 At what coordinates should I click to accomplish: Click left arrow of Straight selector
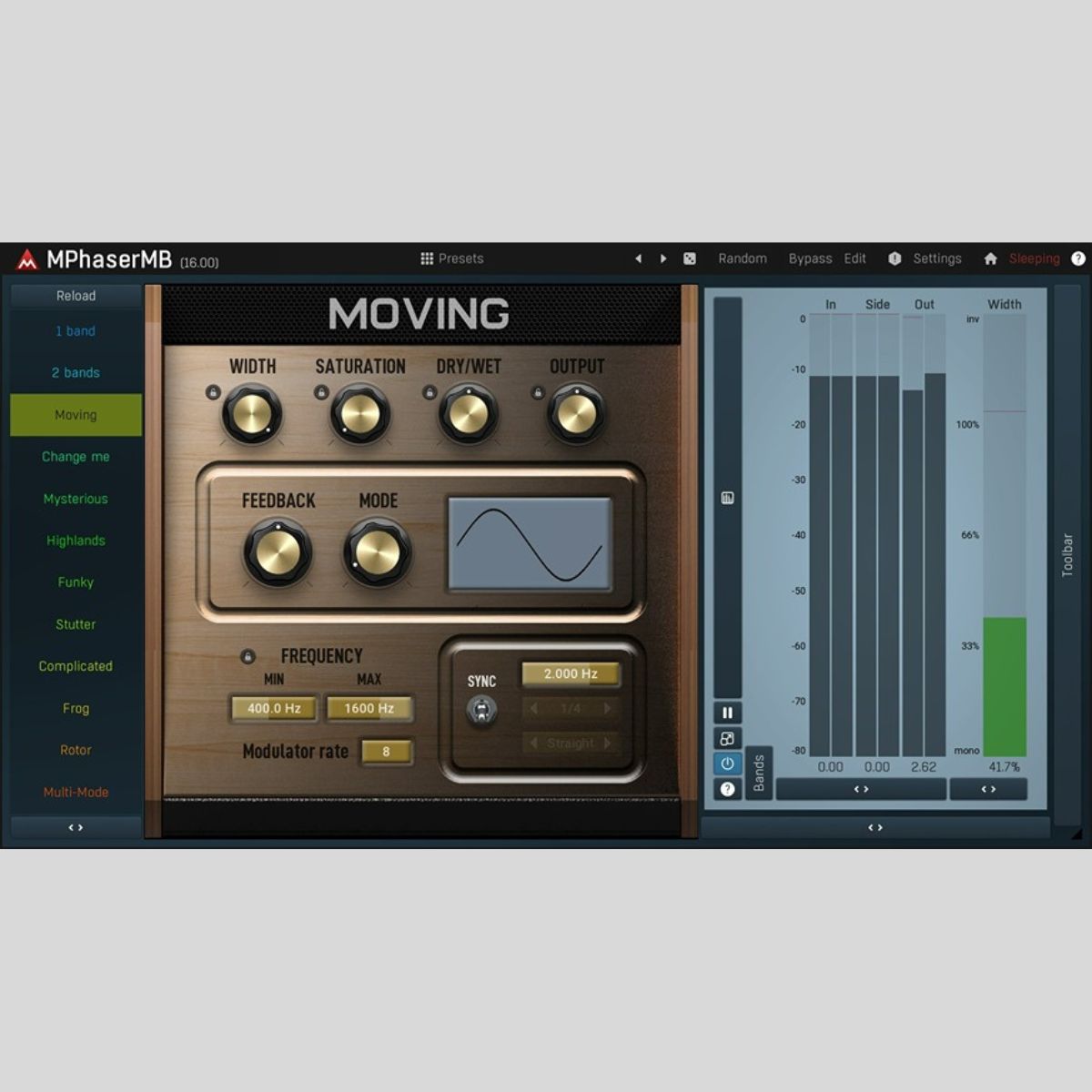[534, 743]
